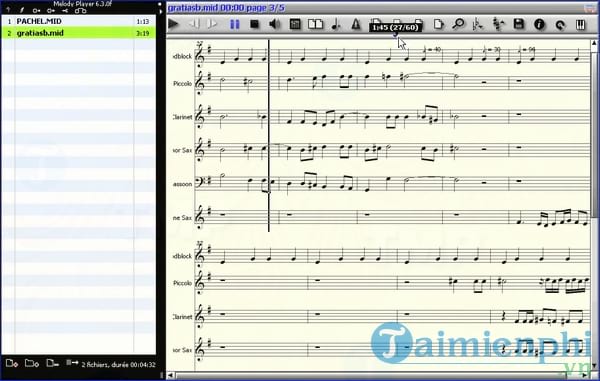Open the mixer panel icon
The width and height of the screenshot is (600, 381).
295,24
